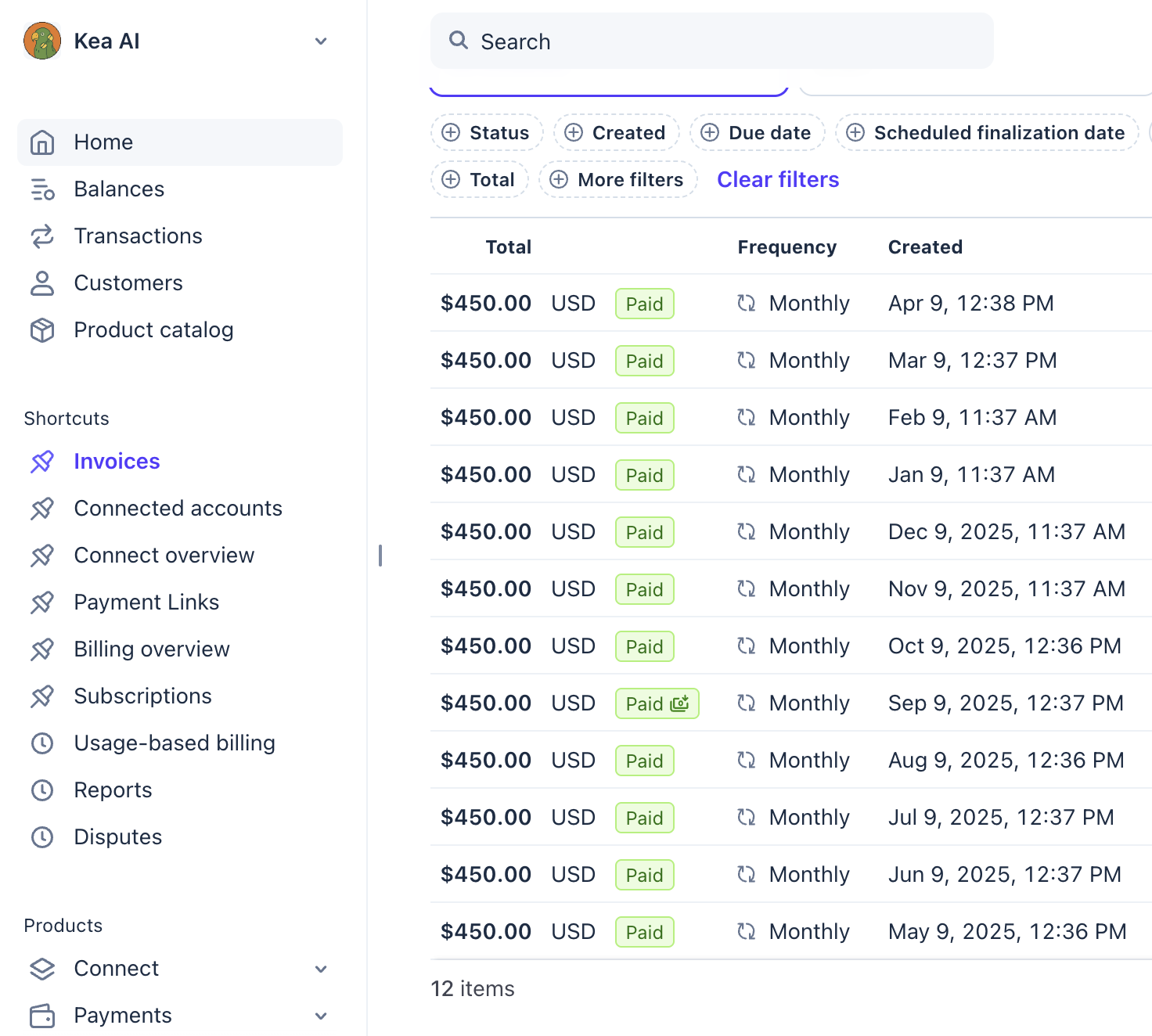
Task: Open the More filters dropdown
Action: pyautogui.click(x=617, y=180)
